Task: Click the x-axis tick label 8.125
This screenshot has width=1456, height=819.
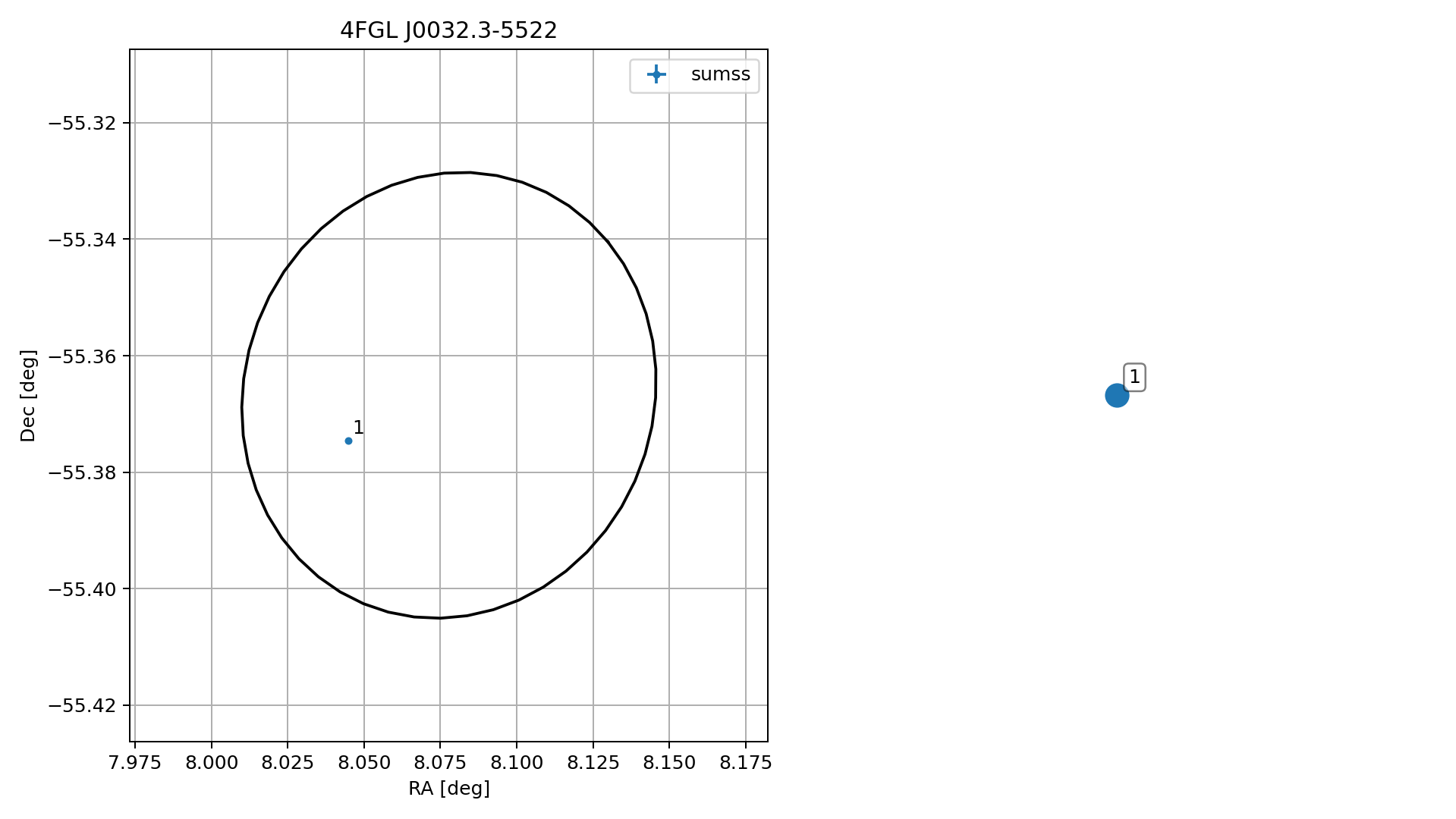Action: (593, 763)
